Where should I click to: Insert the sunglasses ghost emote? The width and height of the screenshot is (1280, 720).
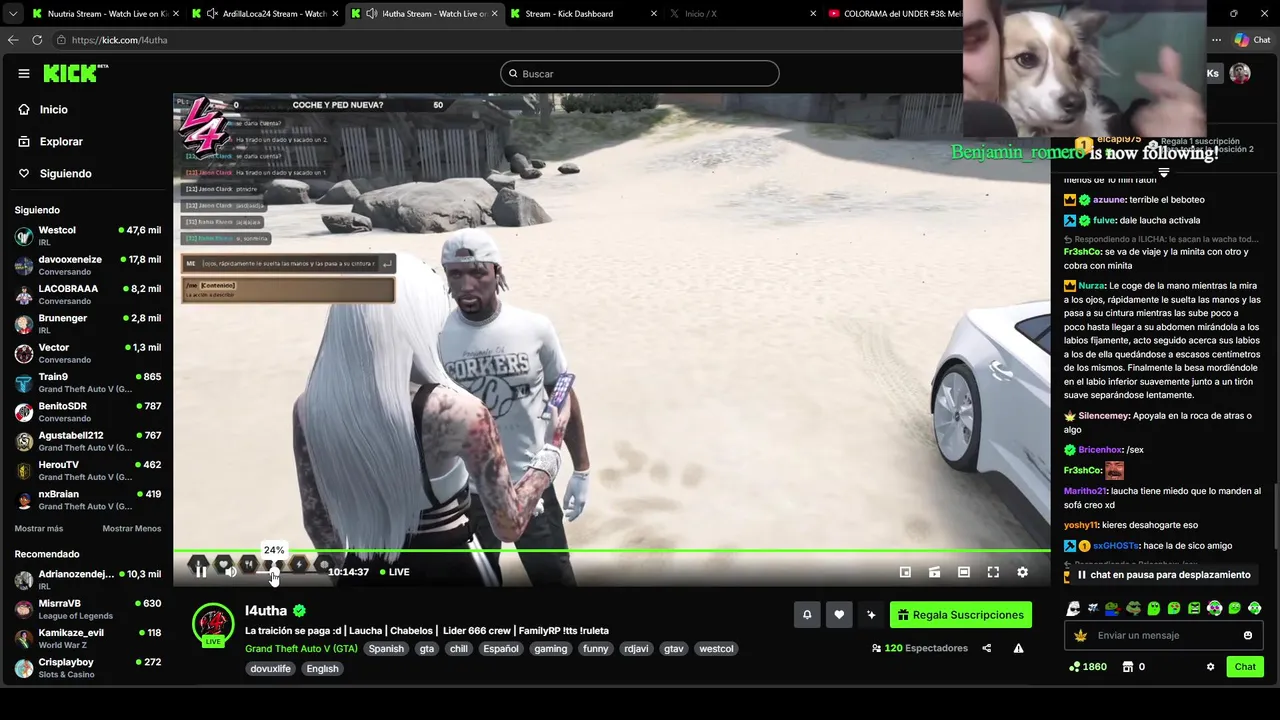pos(1074,608)
